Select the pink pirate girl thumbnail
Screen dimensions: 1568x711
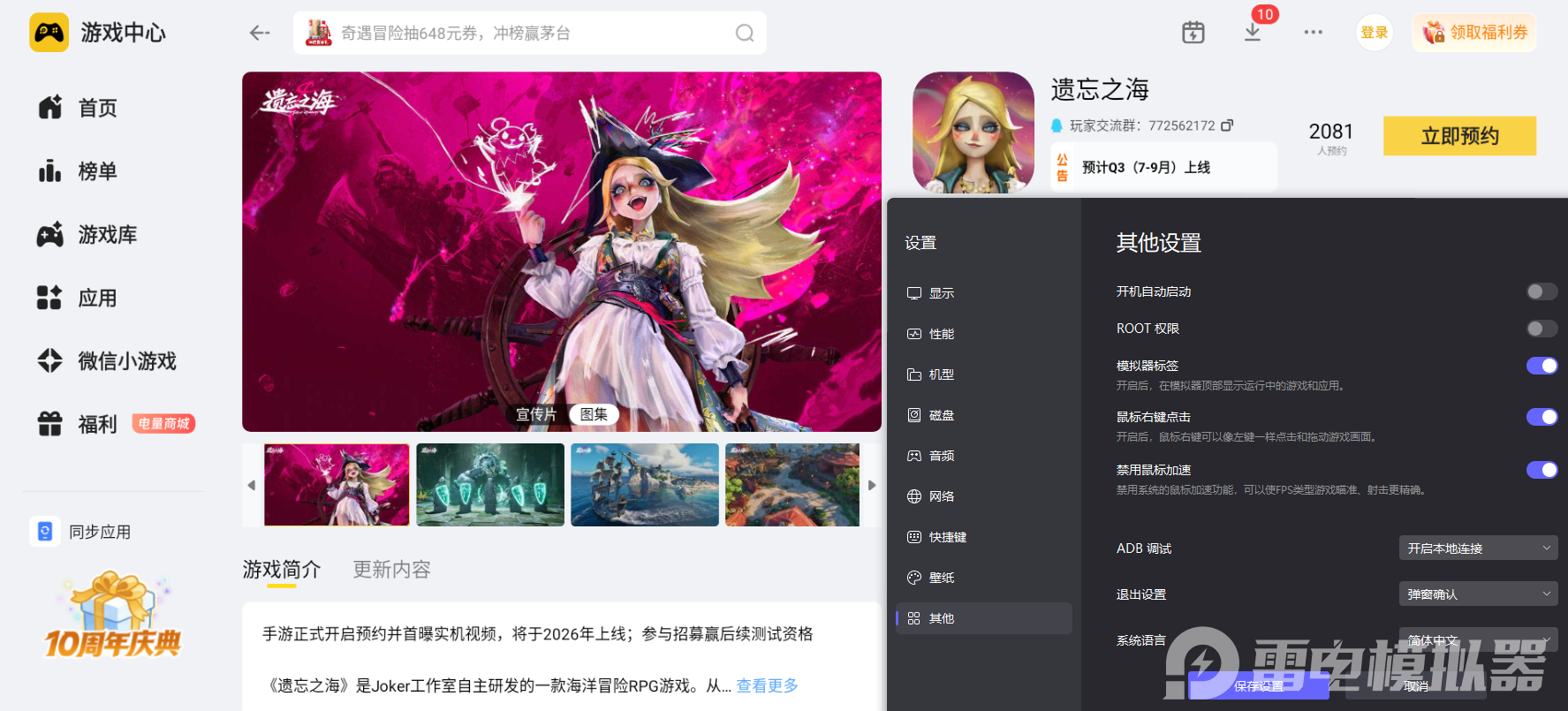tap(337, 485)
